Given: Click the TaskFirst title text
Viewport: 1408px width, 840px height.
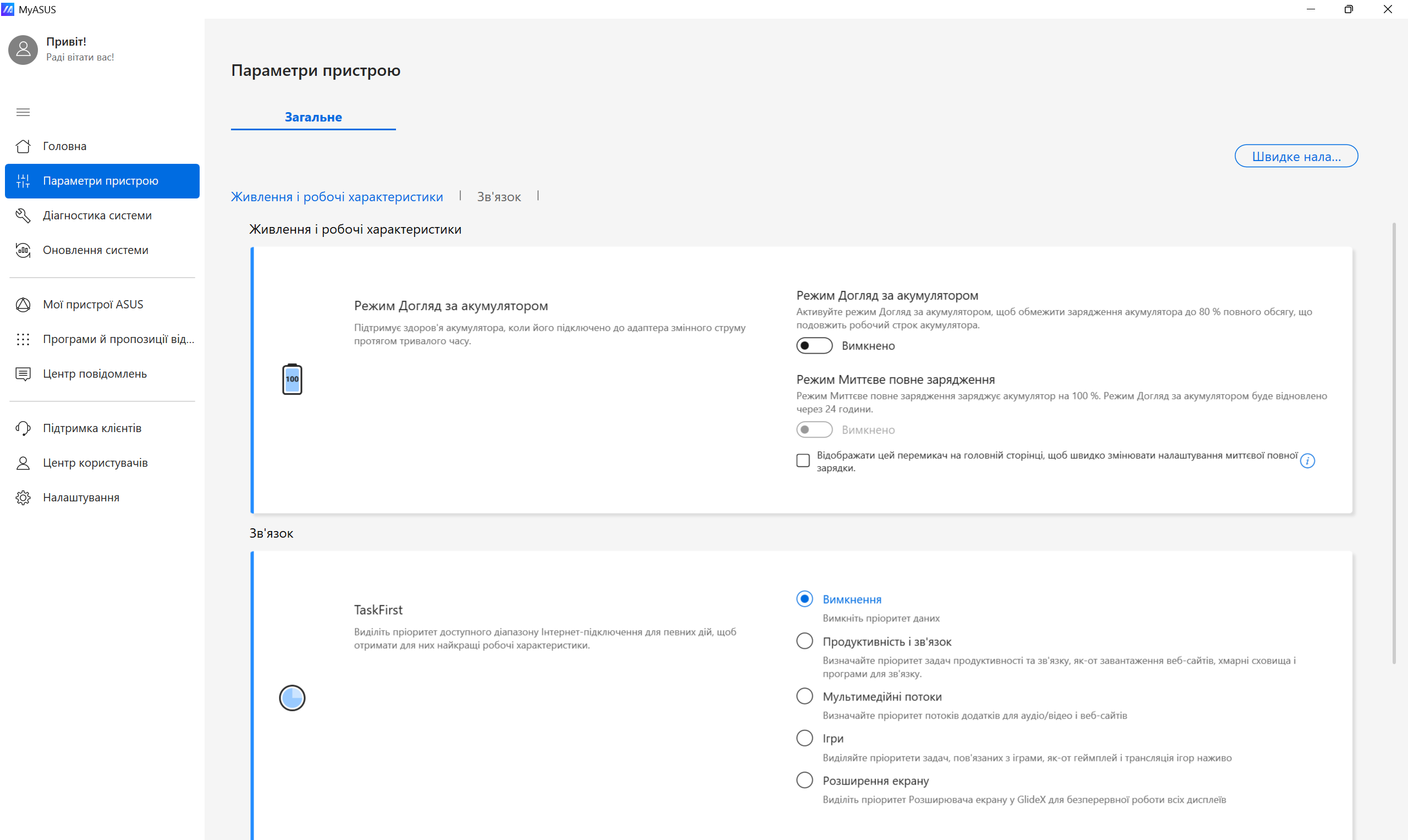Looking at the screenshot, I should tap(378, 610).
